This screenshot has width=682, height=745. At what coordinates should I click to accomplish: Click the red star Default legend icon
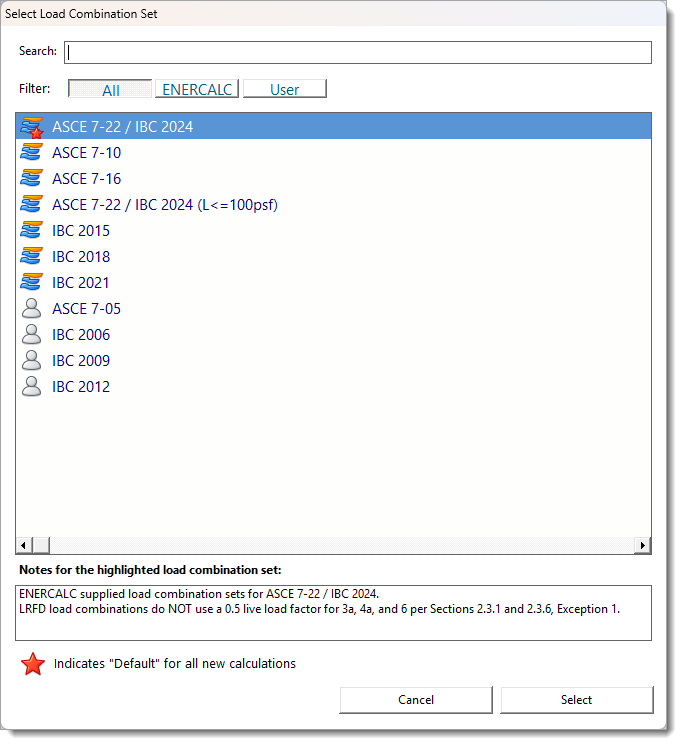[x=33, y=664]
